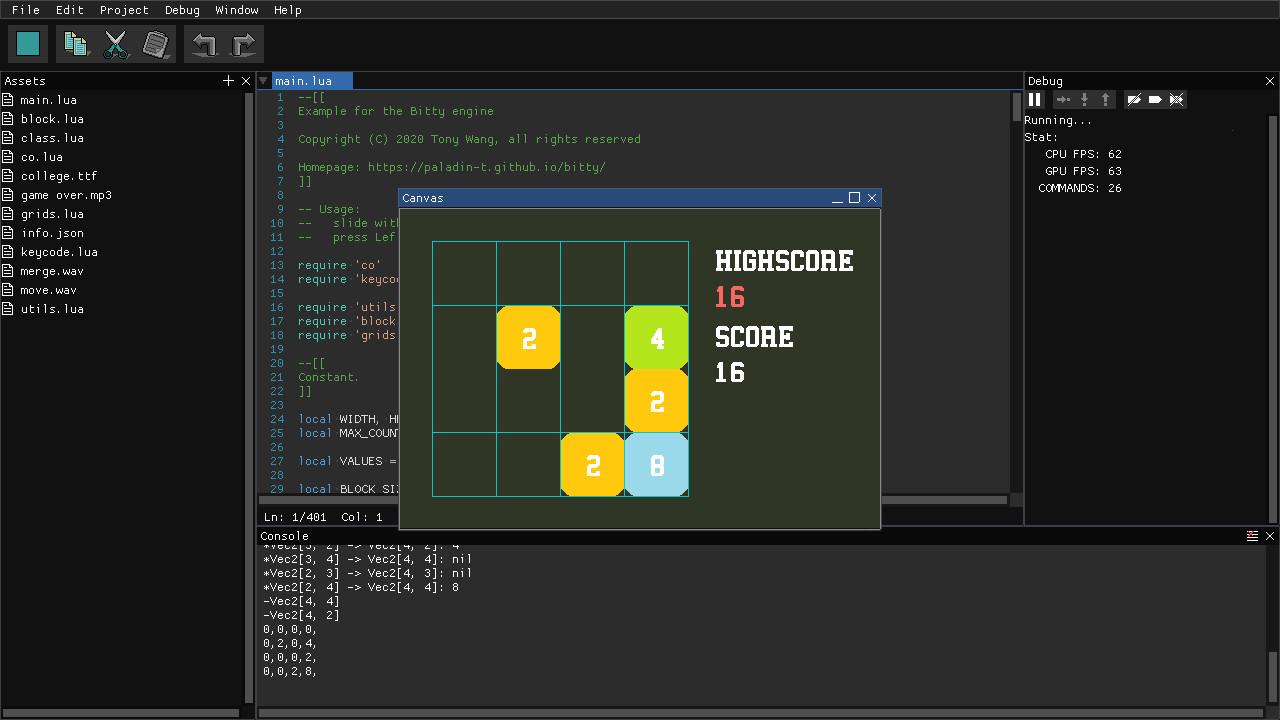Toggle remove all breakpoints in Debug panel
1280x720 pixels.
[1177, 99]
